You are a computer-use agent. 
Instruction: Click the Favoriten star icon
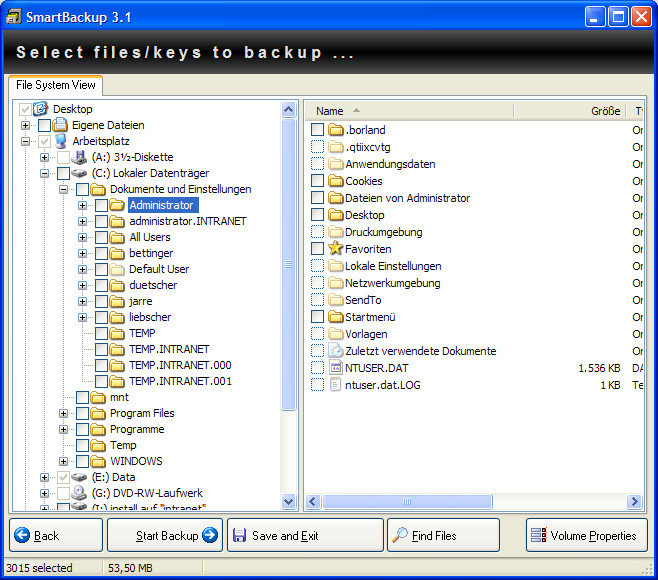tap(335, 248)
